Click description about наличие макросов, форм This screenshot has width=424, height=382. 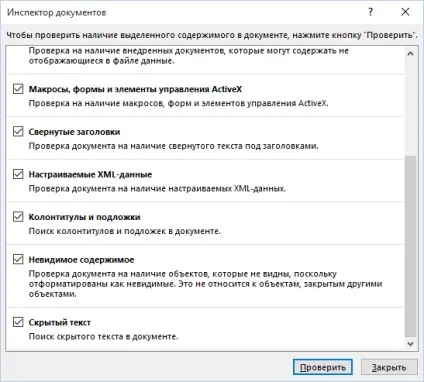(x=179, y=103)
